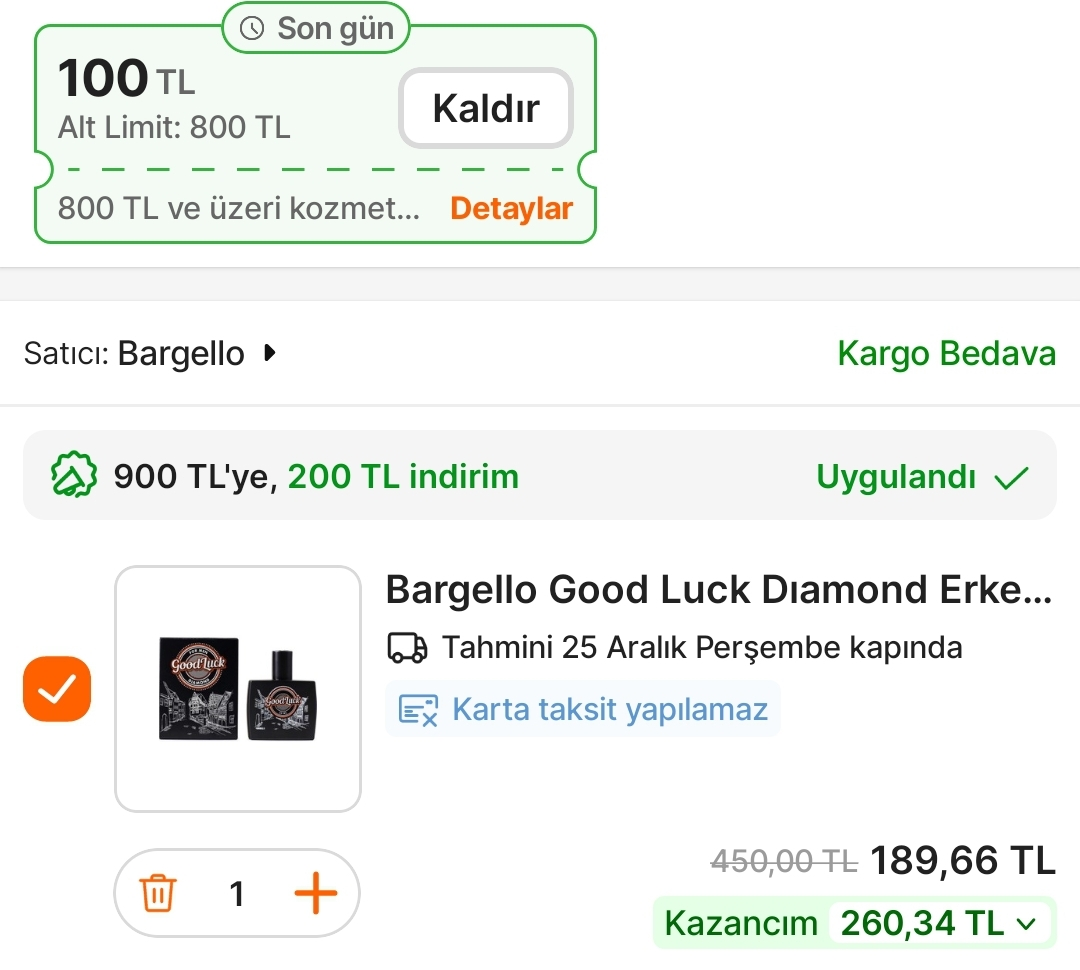Increase quantity with the plus icon

315,893
